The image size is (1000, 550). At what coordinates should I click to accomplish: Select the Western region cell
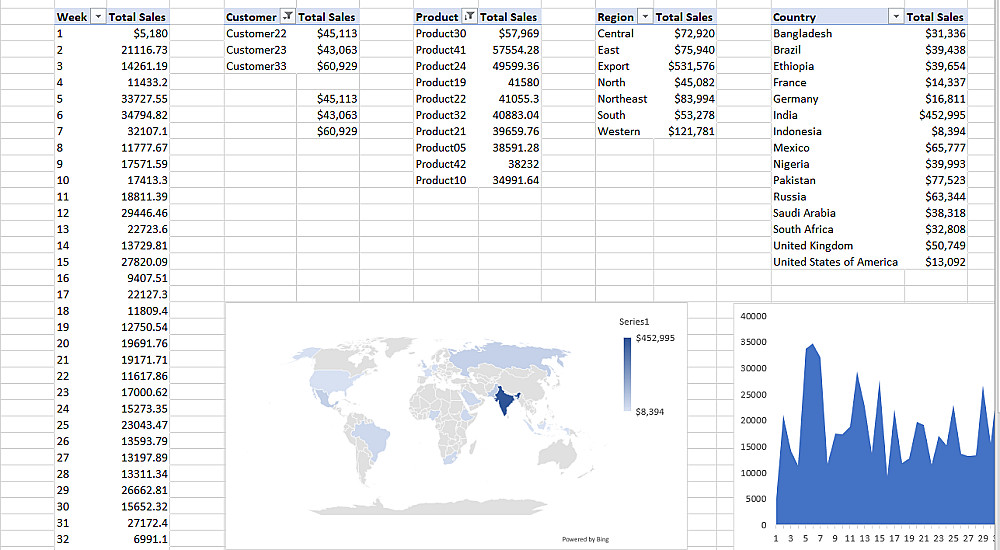619,131
